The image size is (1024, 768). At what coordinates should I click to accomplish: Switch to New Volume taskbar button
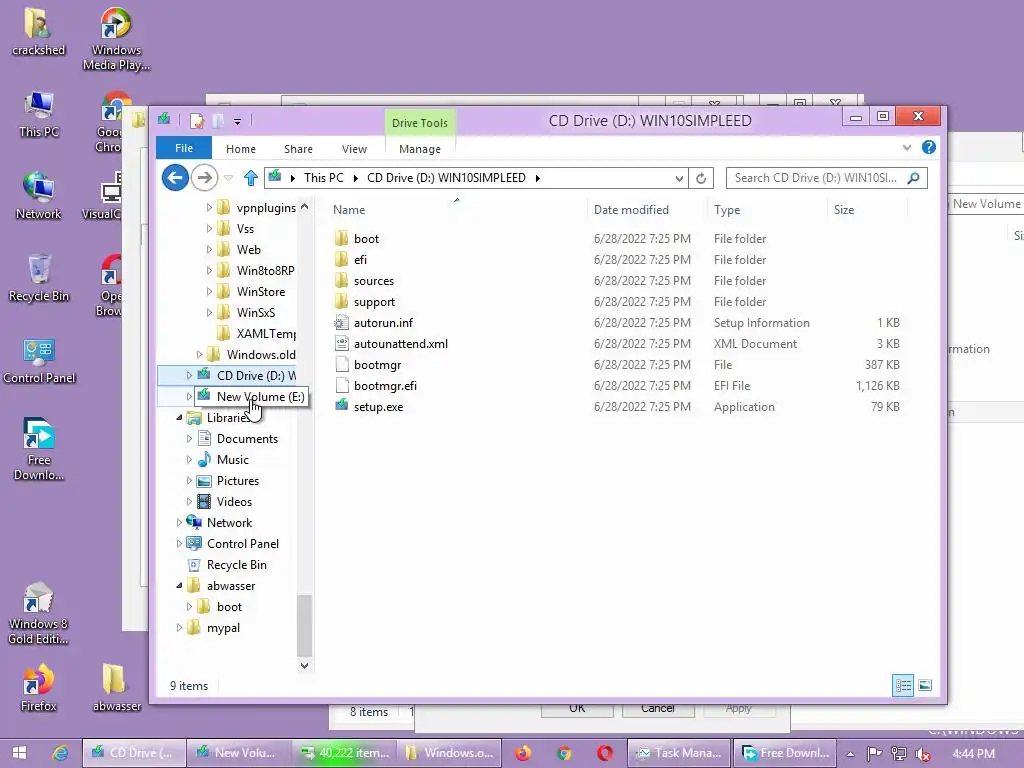pyautogui.click(x=238, y=753)
